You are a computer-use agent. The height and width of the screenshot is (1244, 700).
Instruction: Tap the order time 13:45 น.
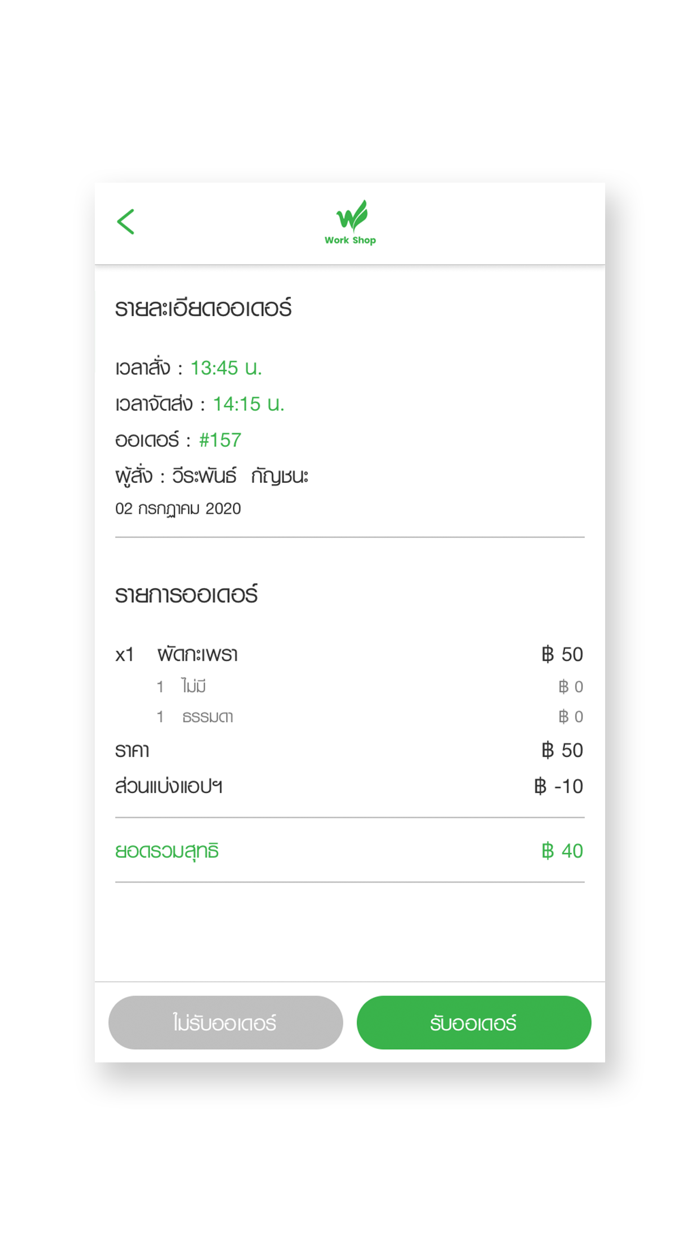tap(226, 368)
